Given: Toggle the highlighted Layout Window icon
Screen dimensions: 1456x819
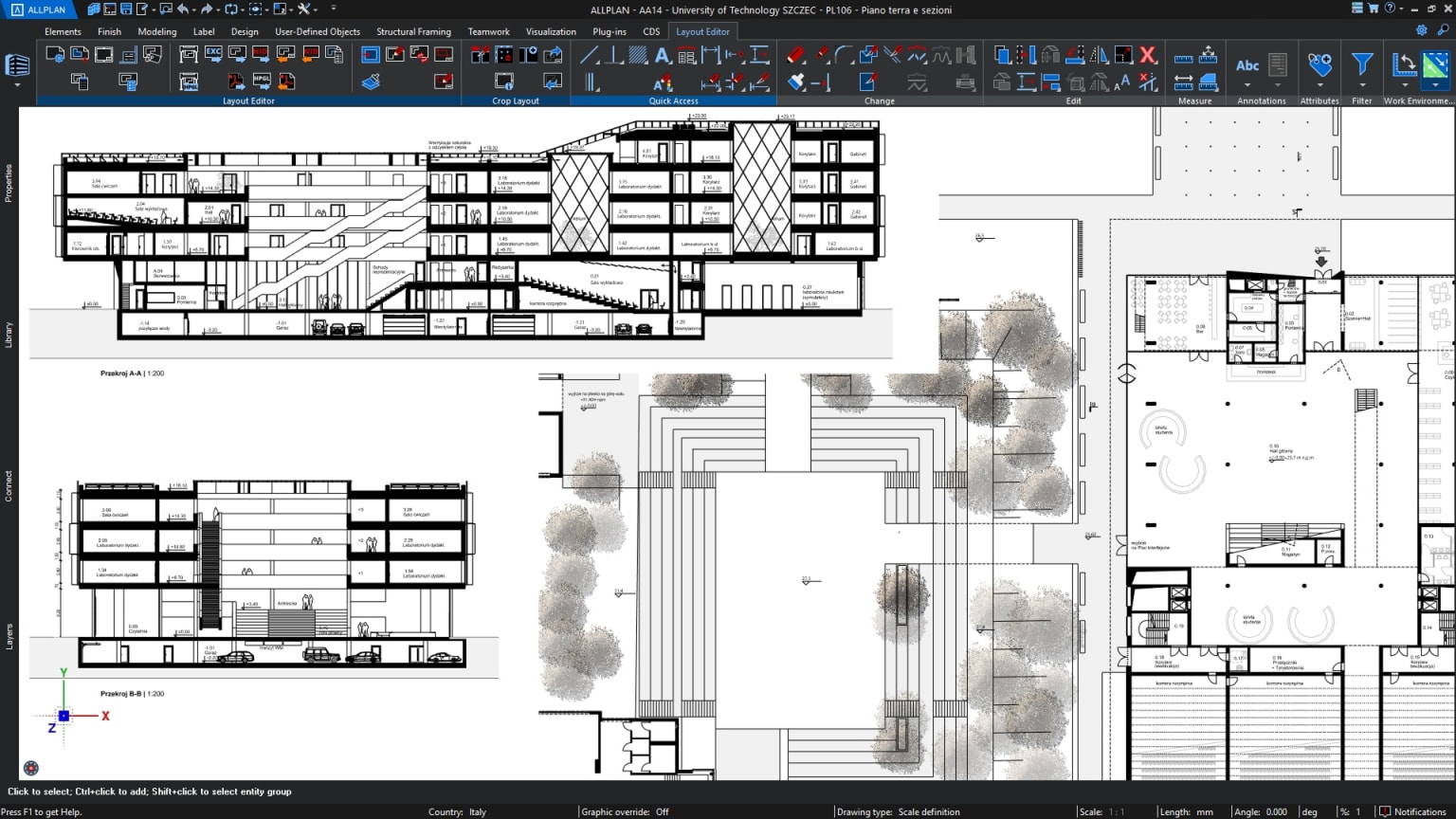Looking at the screenshot, I should point(371,55).
